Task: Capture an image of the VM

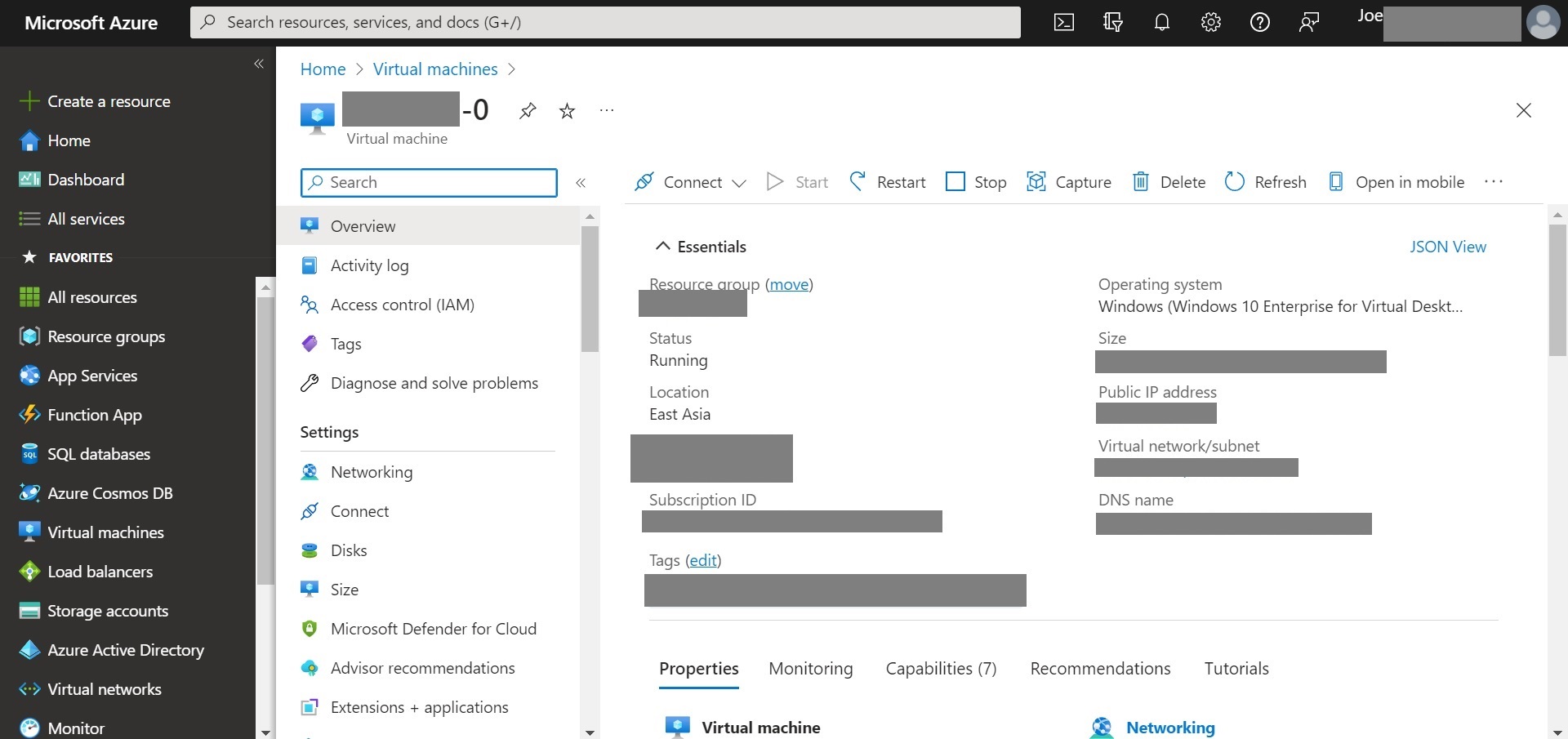Action: tap(1070, 181)
